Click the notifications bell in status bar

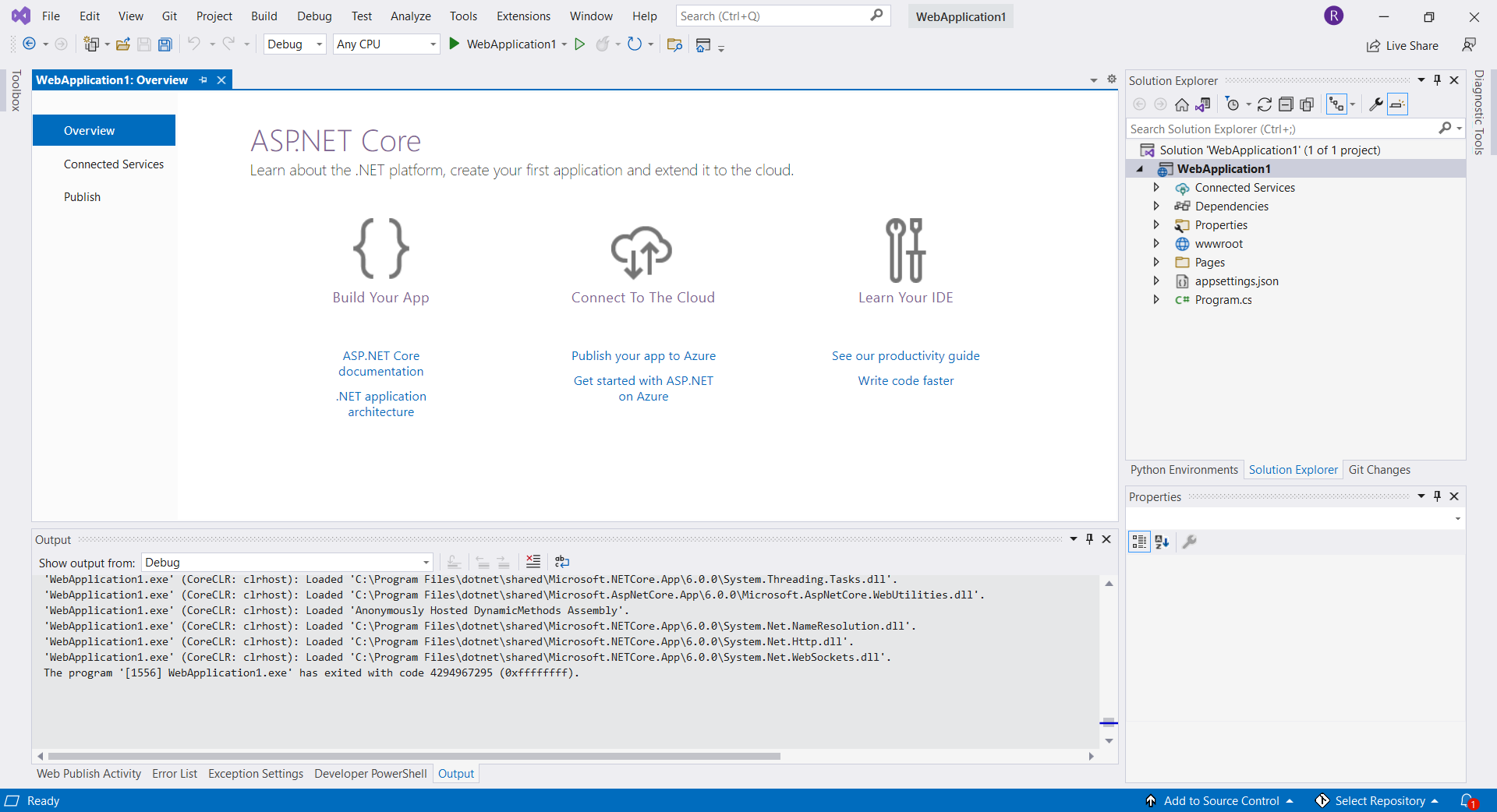coord(1467,800)
